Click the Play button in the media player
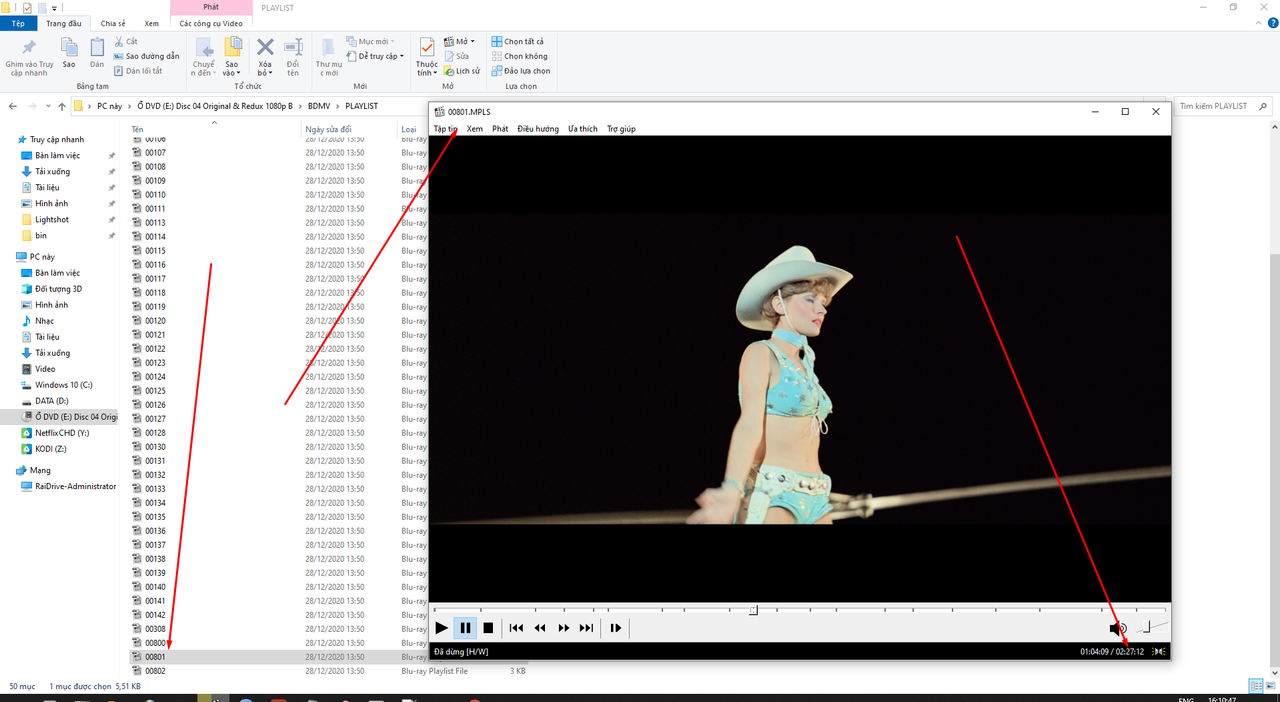Image resolution: width=1280 pixels, height=702 pixels. (441, 628)
